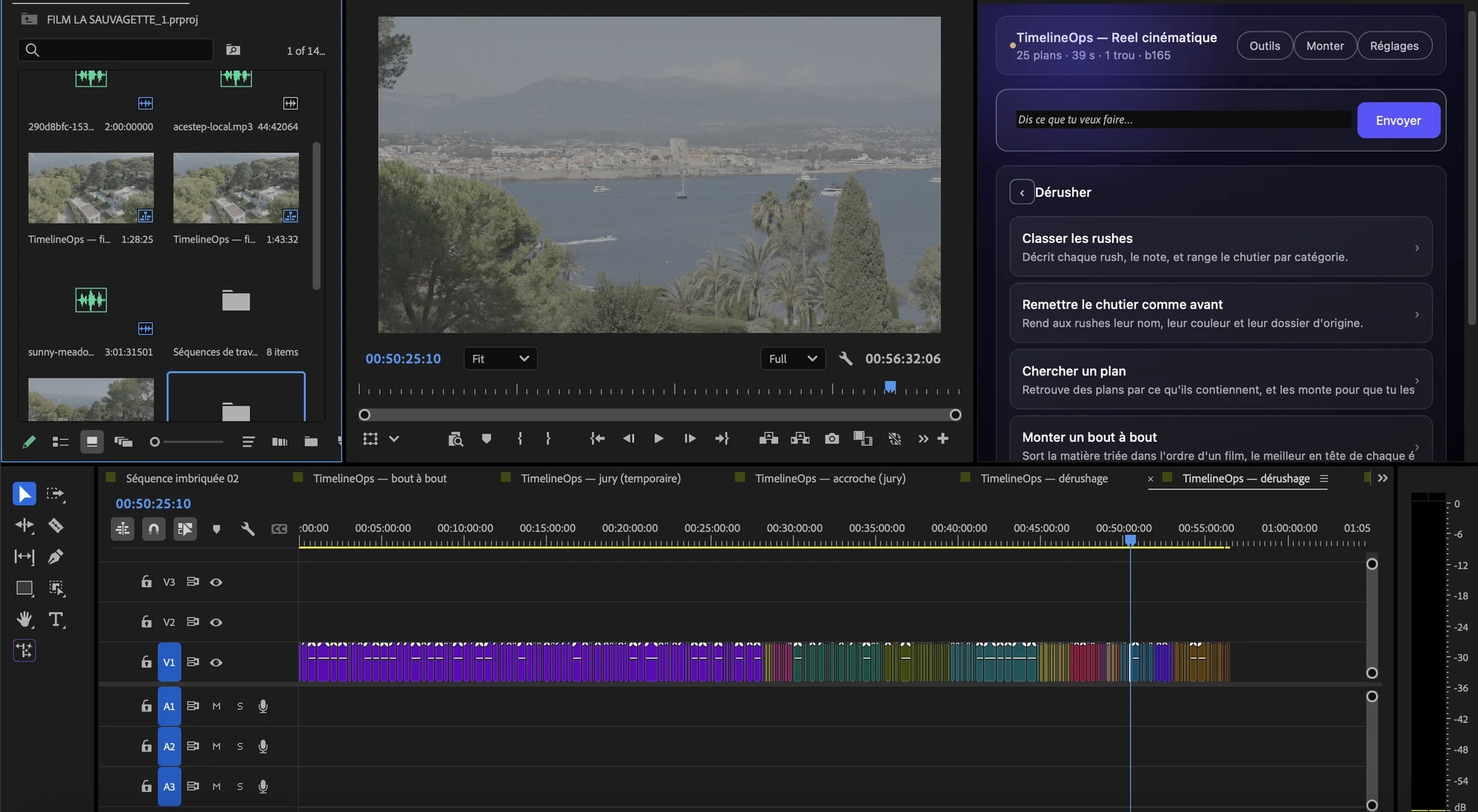This screenshot has height=812, width=1478.
Task: Click the project panel thumbnail zoom slider
Action: pos(187,442)
